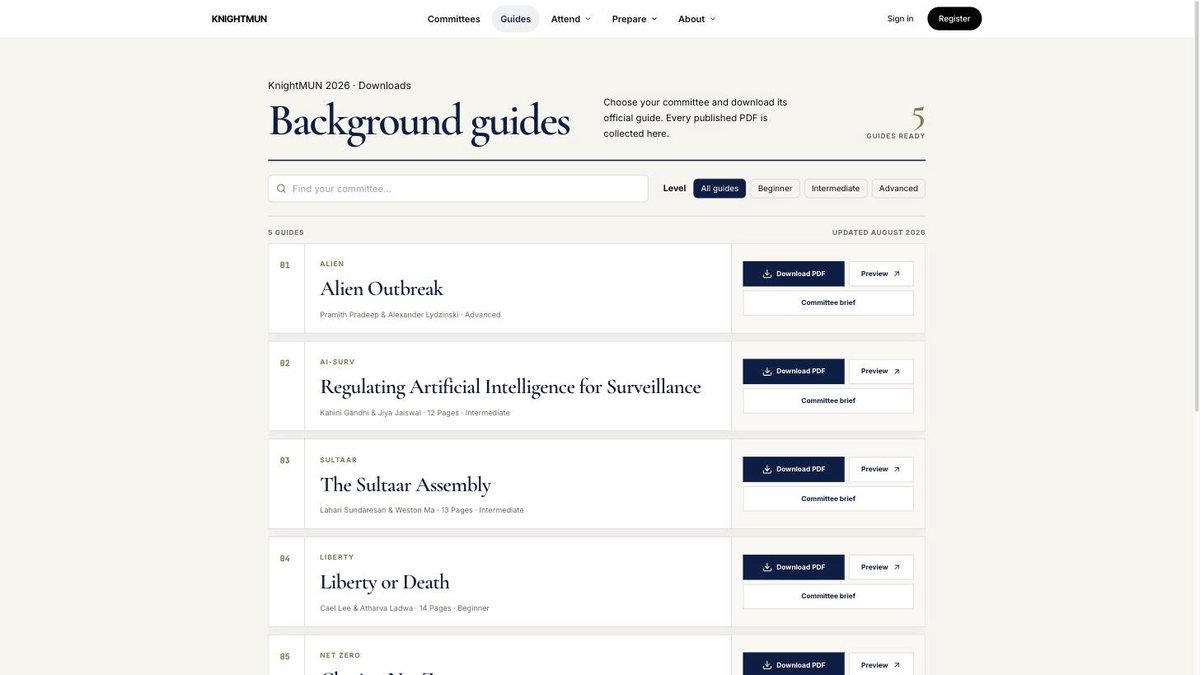This screenshot has width=1200, height=675.
Task: Preview the Regulating Artificial Intelligence guide
Action: (x=881, y=371)
